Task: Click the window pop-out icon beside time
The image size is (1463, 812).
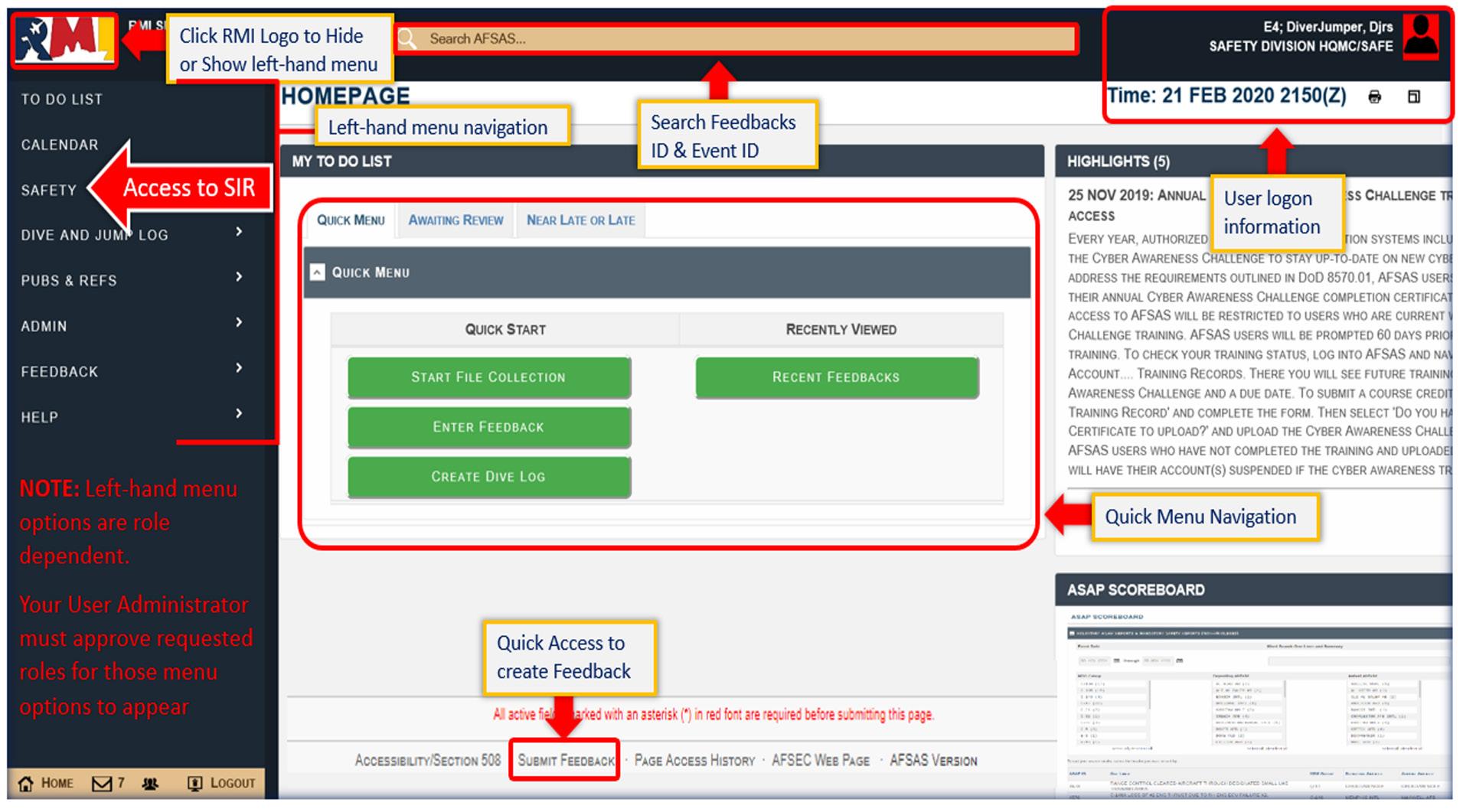Action: pyautogui.click(x=1414, y=96)
